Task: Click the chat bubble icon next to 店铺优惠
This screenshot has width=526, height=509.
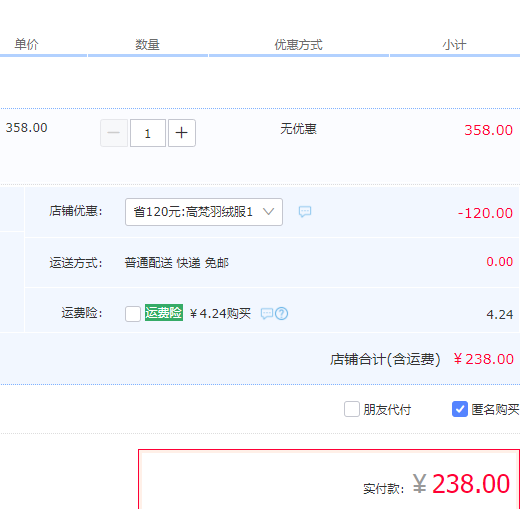Action: [305, 212]
